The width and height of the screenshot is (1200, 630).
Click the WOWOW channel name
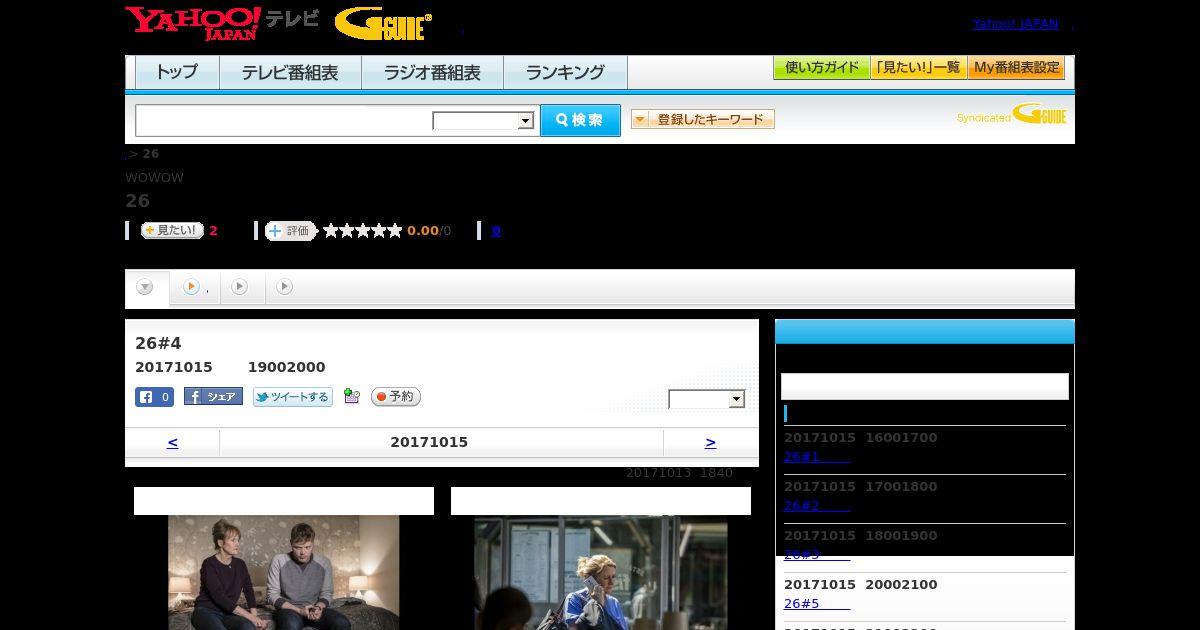pos(154,178)
